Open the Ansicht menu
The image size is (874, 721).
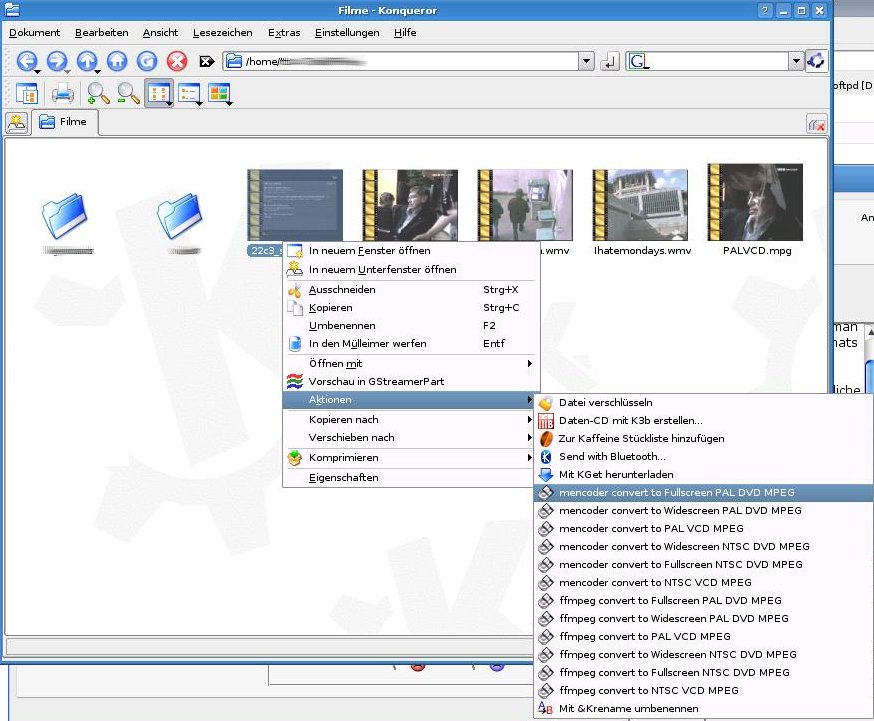point(160,33)
